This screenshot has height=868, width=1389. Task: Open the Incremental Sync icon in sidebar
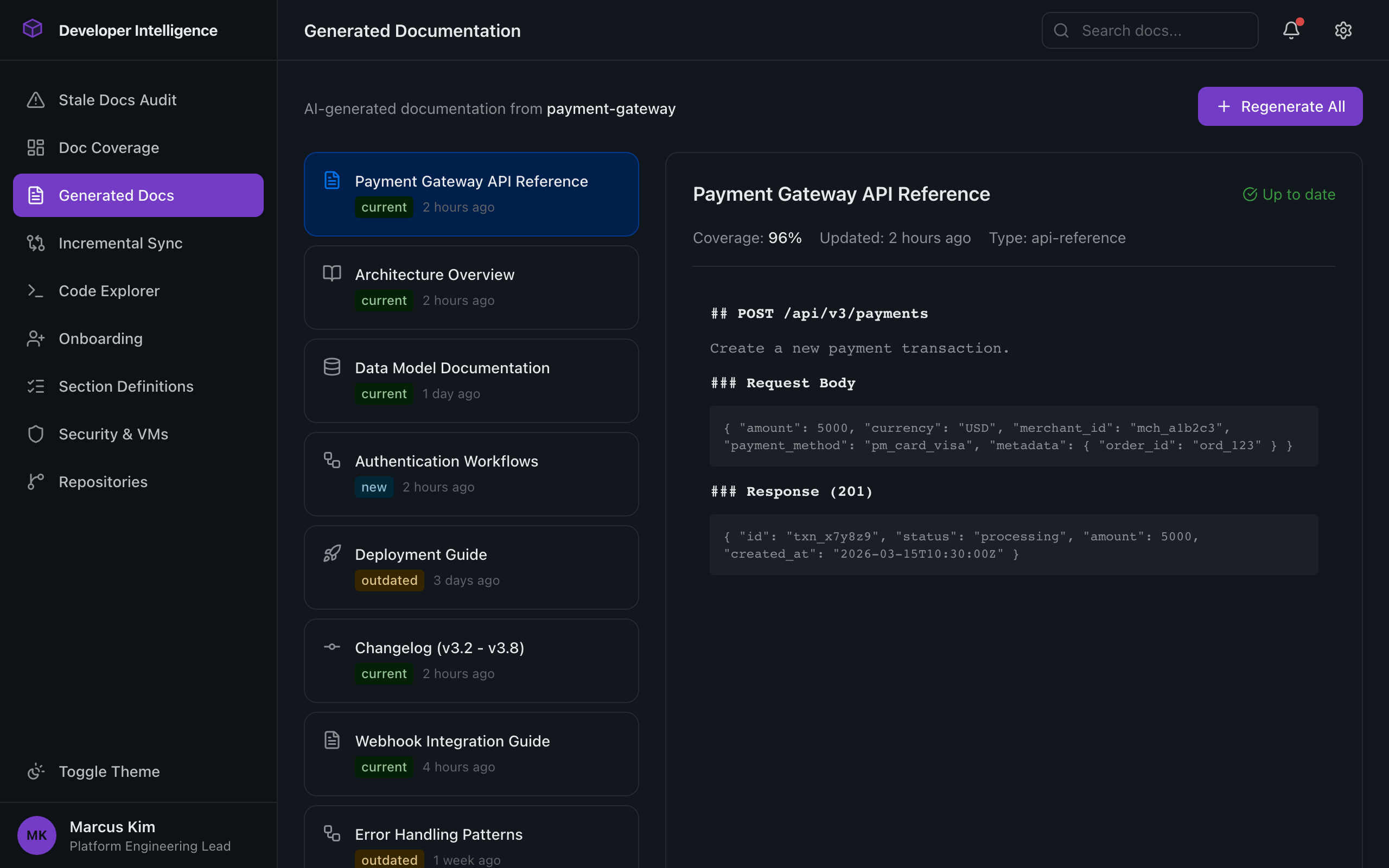[x=36, y=243]
